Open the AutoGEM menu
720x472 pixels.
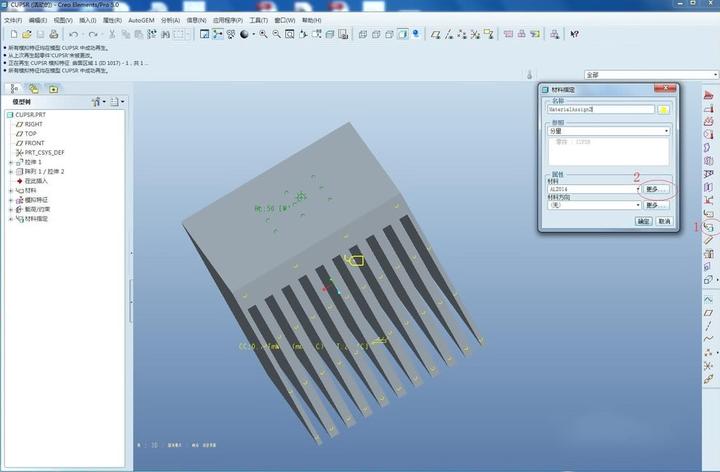click(x=141, y=21)
